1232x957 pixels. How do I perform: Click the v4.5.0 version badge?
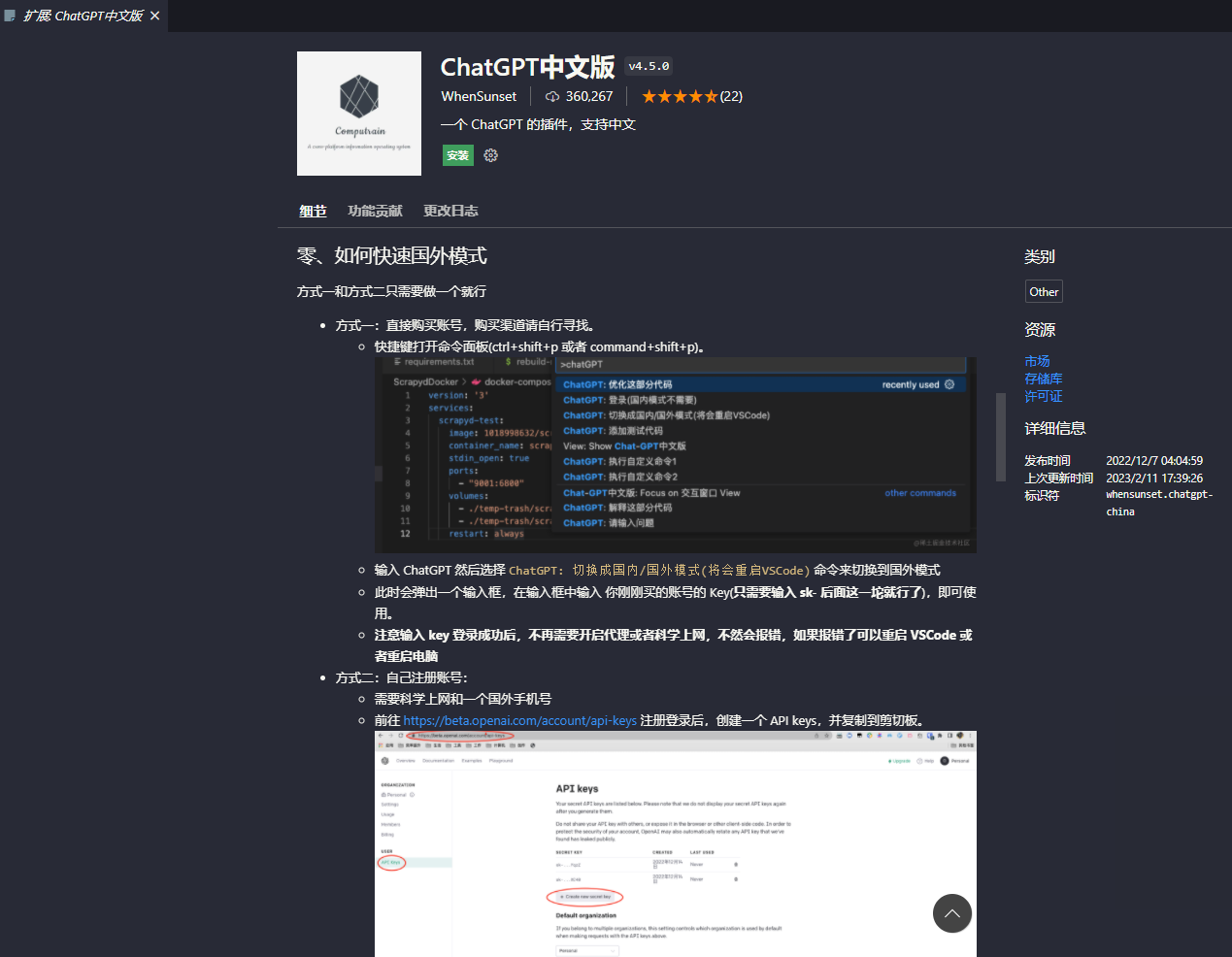(649, 67)
